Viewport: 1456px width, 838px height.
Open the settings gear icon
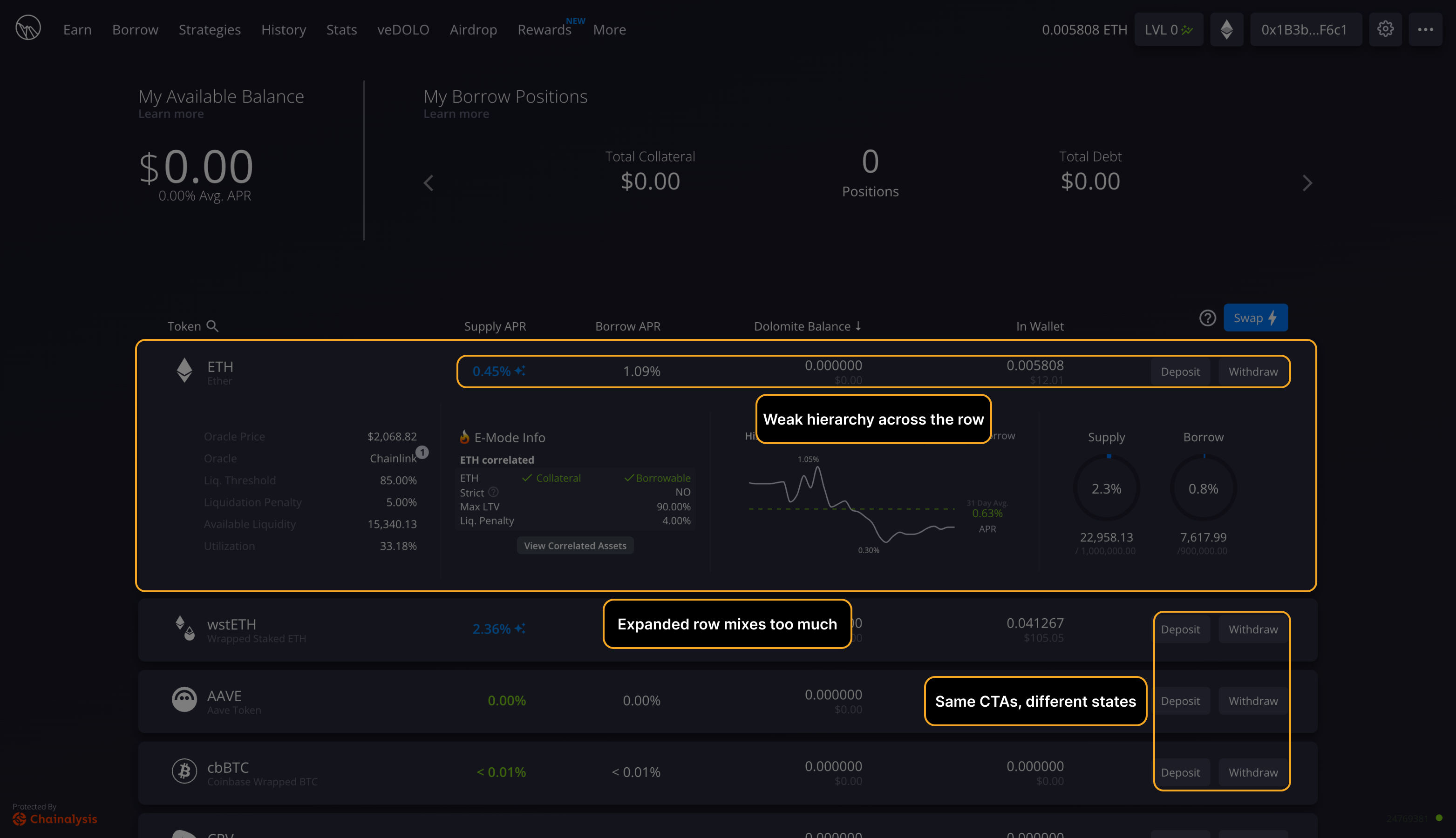(1385, 29)
